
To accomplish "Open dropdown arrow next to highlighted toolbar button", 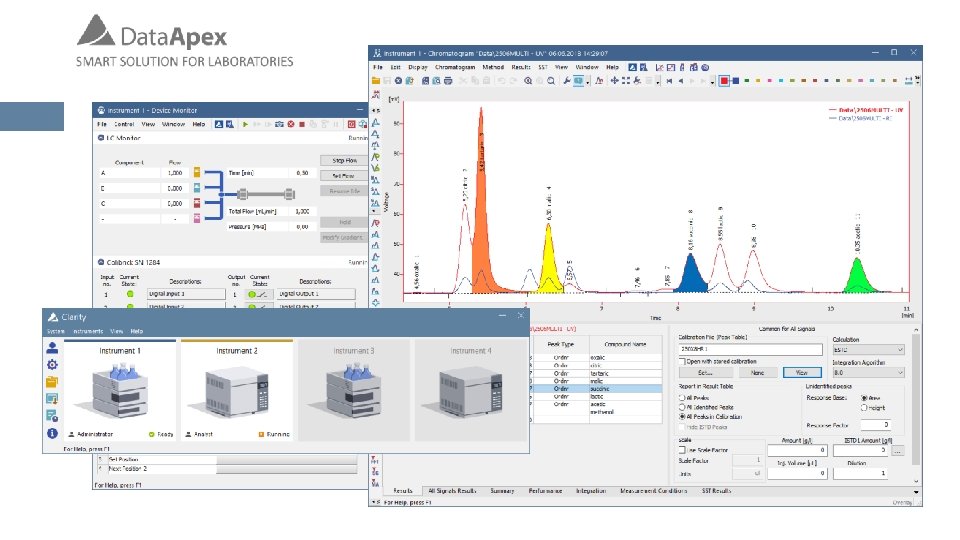I will (x=588, y=81).
